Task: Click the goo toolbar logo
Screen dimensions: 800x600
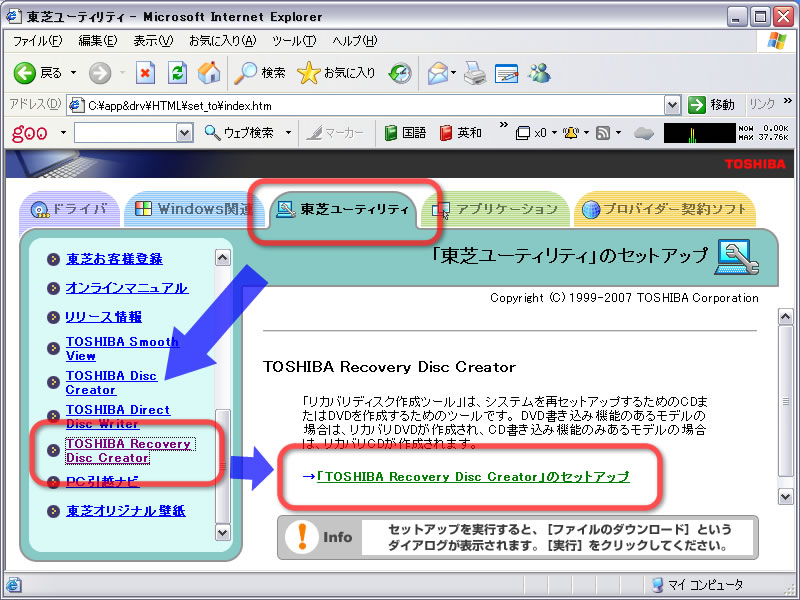Action: click(30, 133)
